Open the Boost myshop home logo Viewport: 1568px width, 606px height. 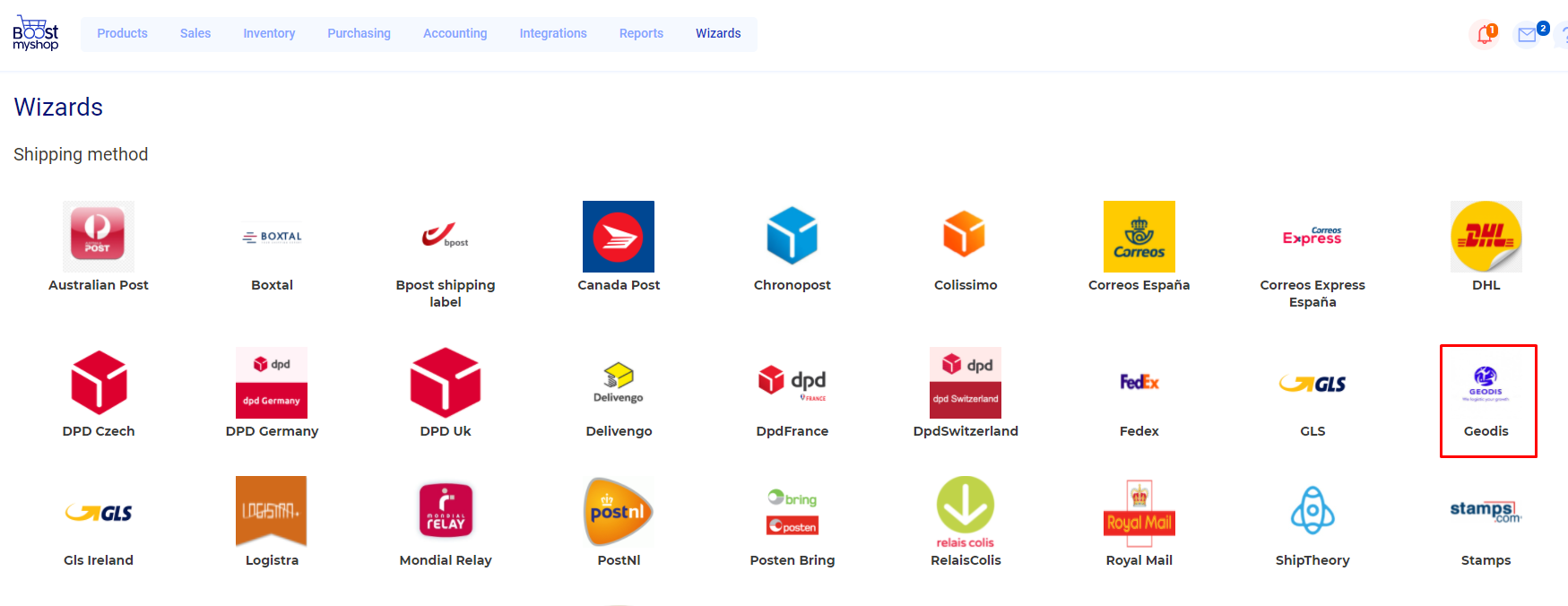36,33
